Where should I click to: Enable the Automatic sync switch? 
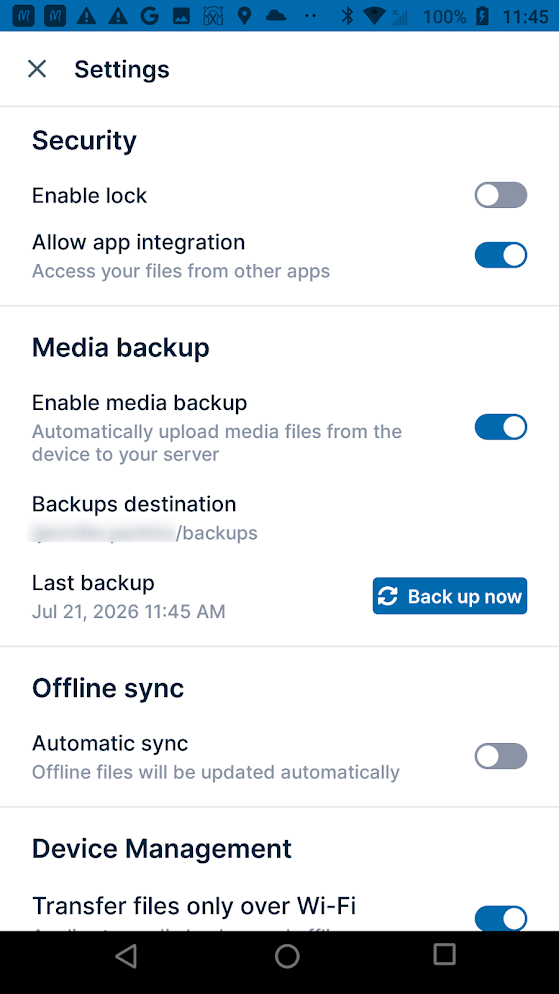click(501, 756)
